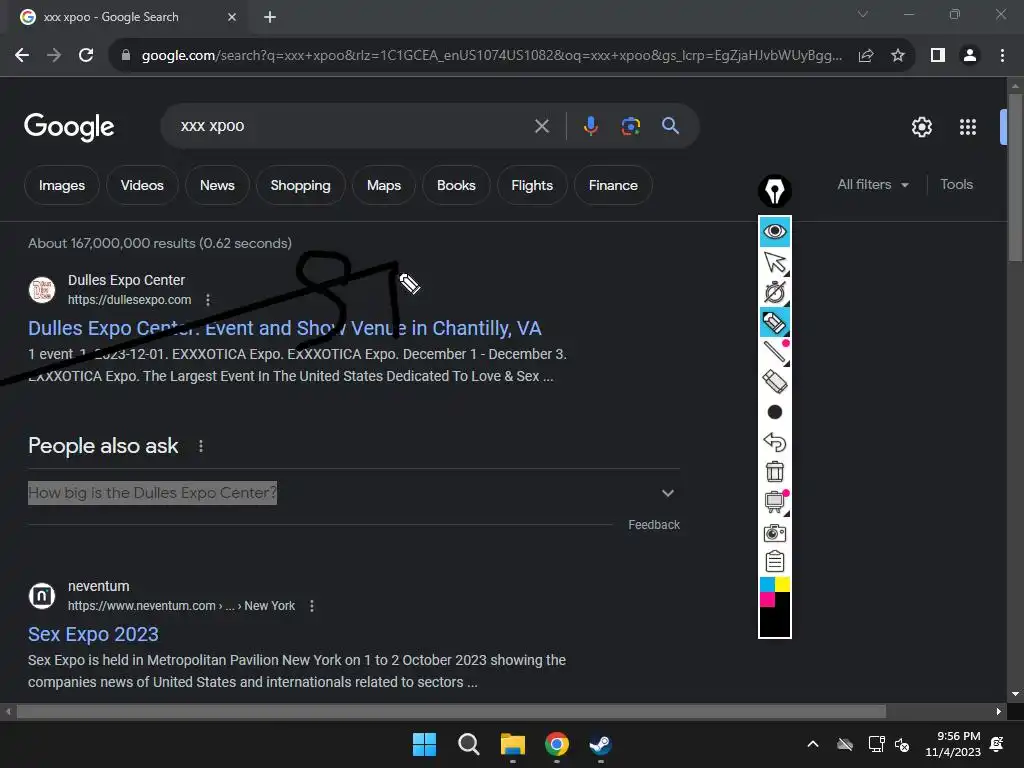The width and height of the screenshot is (1024, 768).
Task: Pick the magenta color swatch
Action: 767,600
